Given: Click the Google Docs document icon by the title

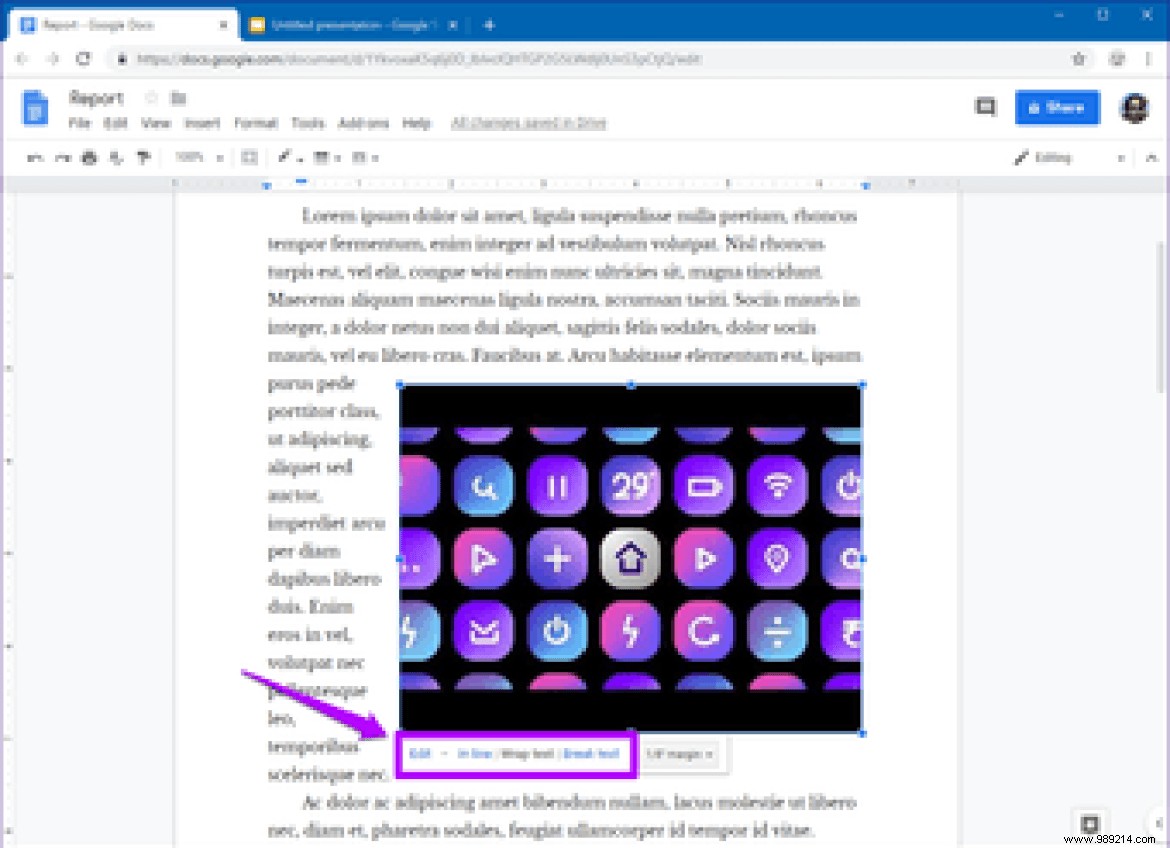Looking at the screenshot, I should point(35,107).
